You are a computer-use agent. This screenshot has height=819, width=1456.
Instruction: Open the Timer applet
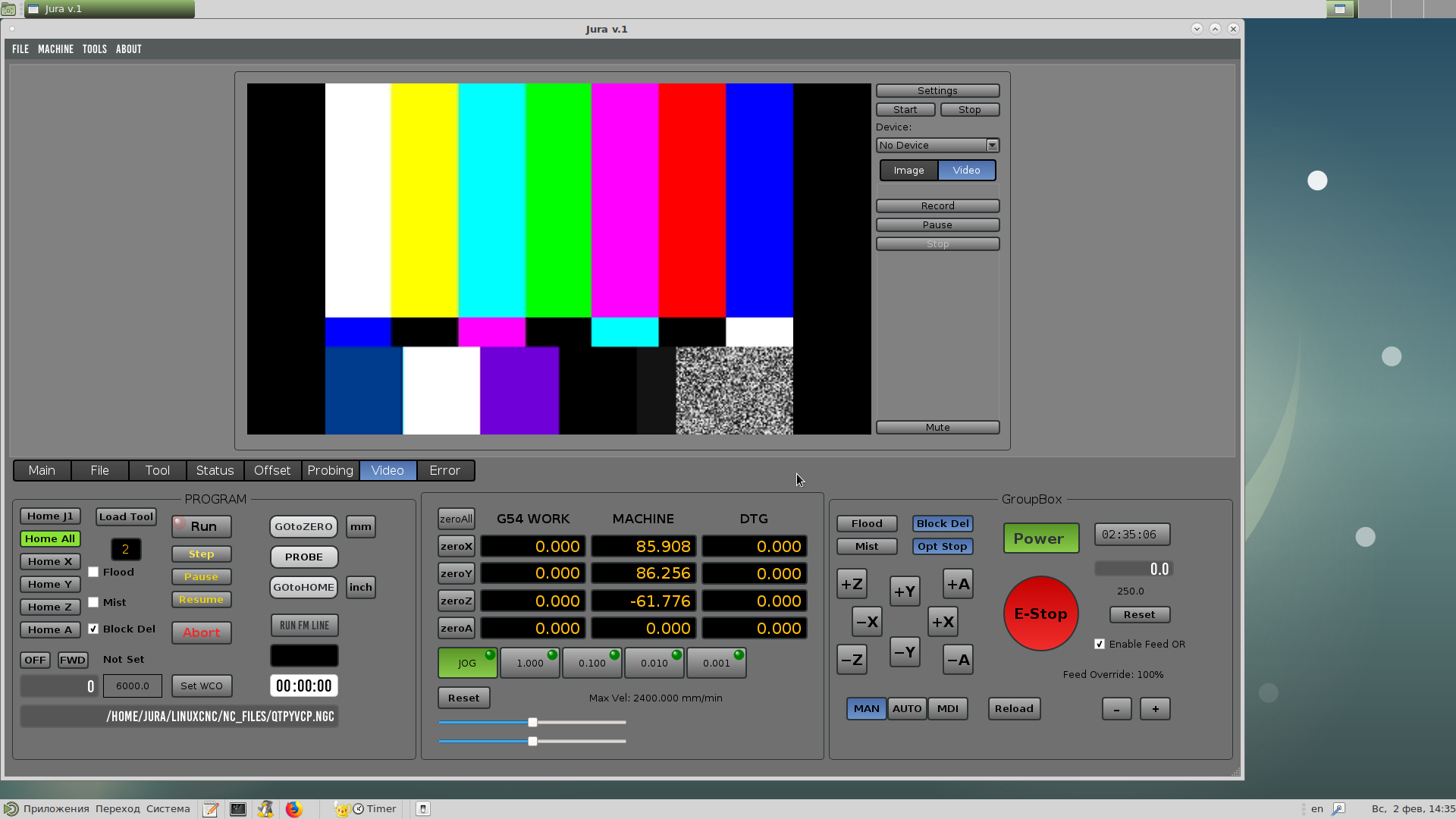click(374, 809)
